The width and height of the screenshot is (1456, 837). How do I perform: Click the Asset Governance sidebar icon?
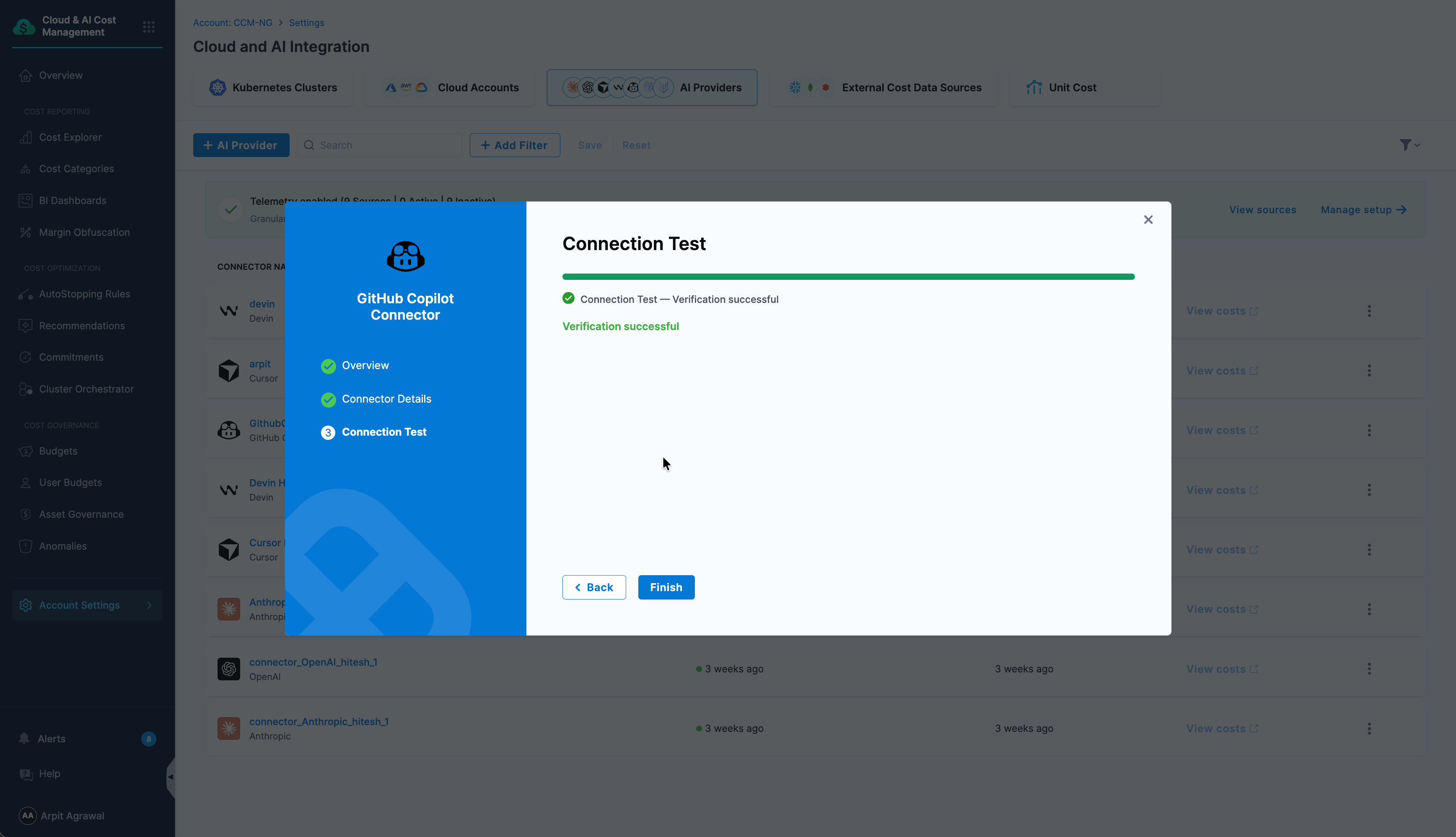point(25,514)
